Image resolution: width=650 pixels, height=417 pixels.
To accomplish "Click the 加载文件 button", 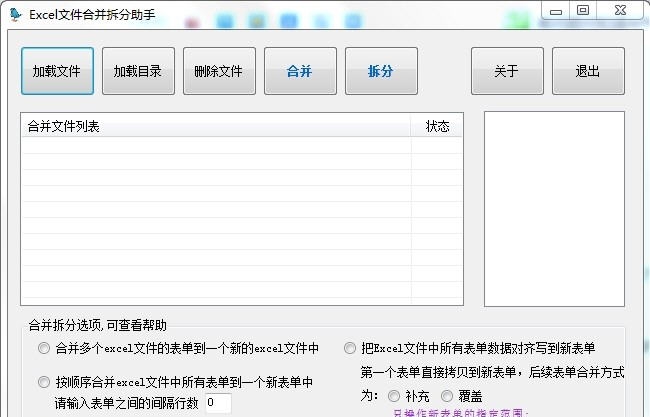I will (x=57, y=71).
